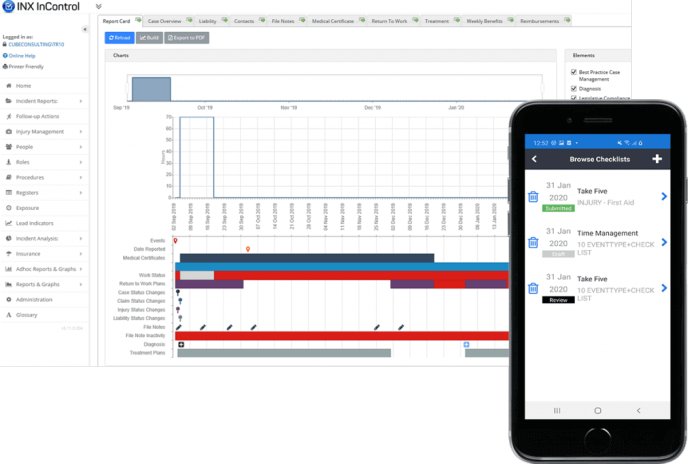Image resolution: width=696 pixels, height=464 pixels.
Task: Expand the Injury Management submenu arrow
Action: [81, 132]
